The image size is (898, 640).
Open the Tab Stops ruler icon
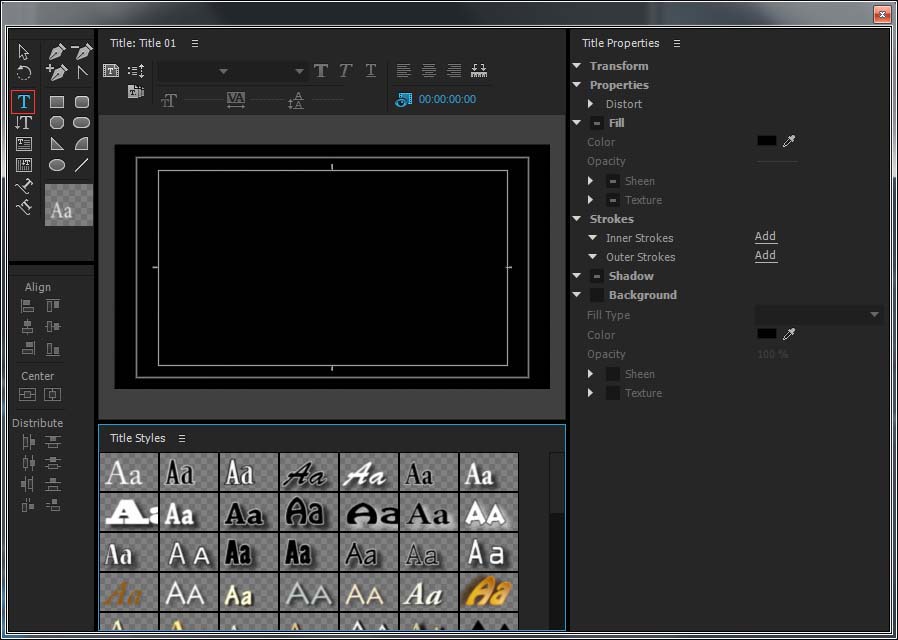click(478, 71)
